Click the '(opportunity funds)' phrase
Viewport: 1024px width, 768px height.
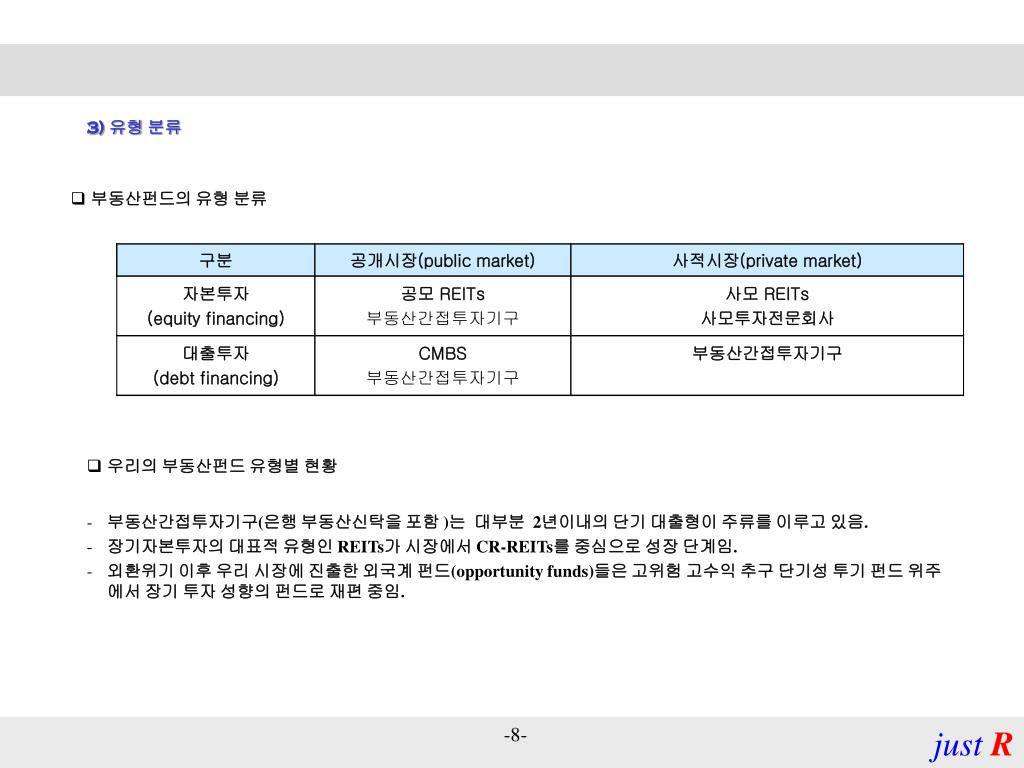[x=522, y=571]
